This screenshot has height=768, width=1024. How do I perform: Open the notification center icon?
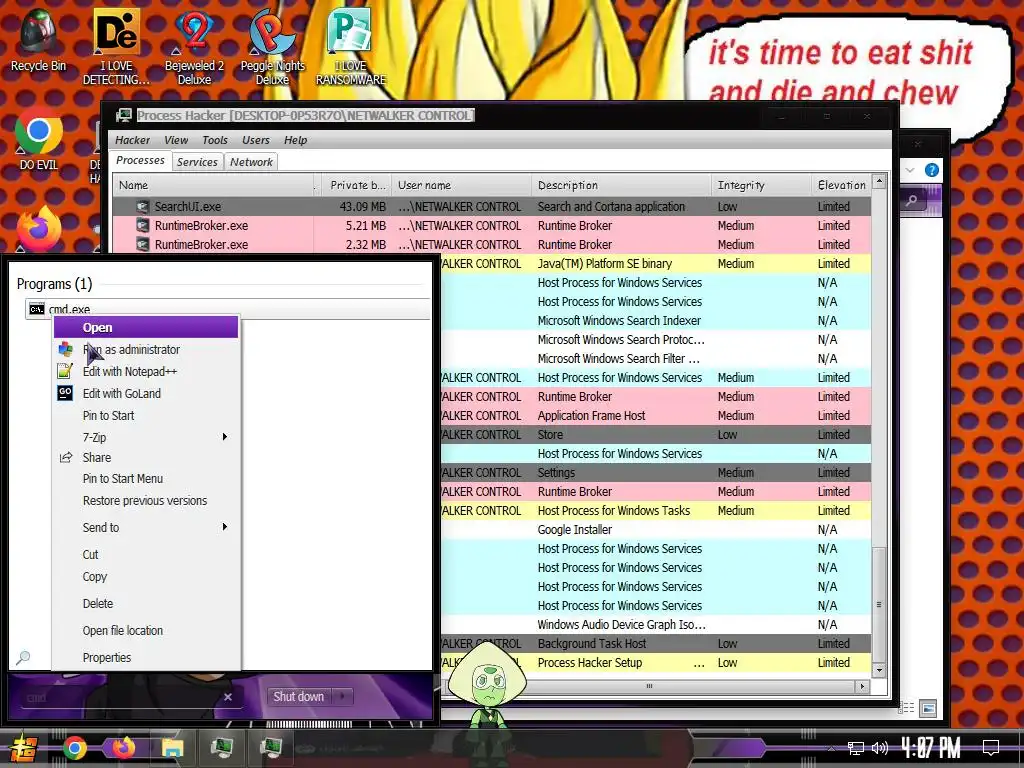991,748
